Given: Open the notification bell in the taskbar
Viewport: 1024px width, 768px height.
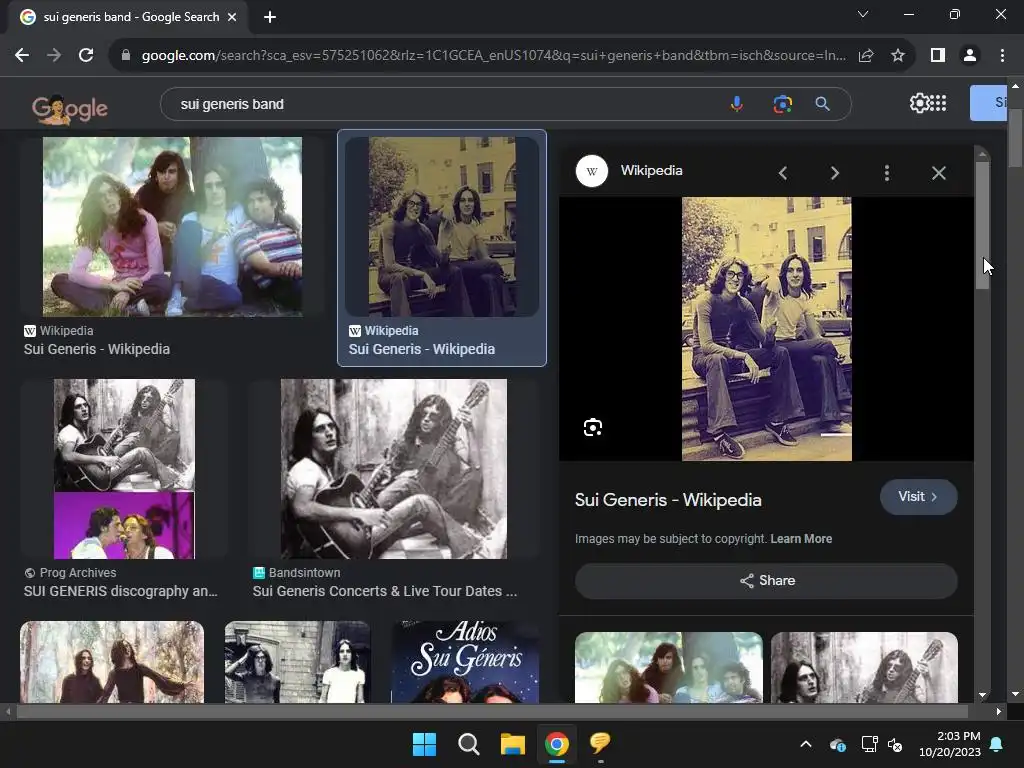Looking at the screenshot, I should (997, 744).
